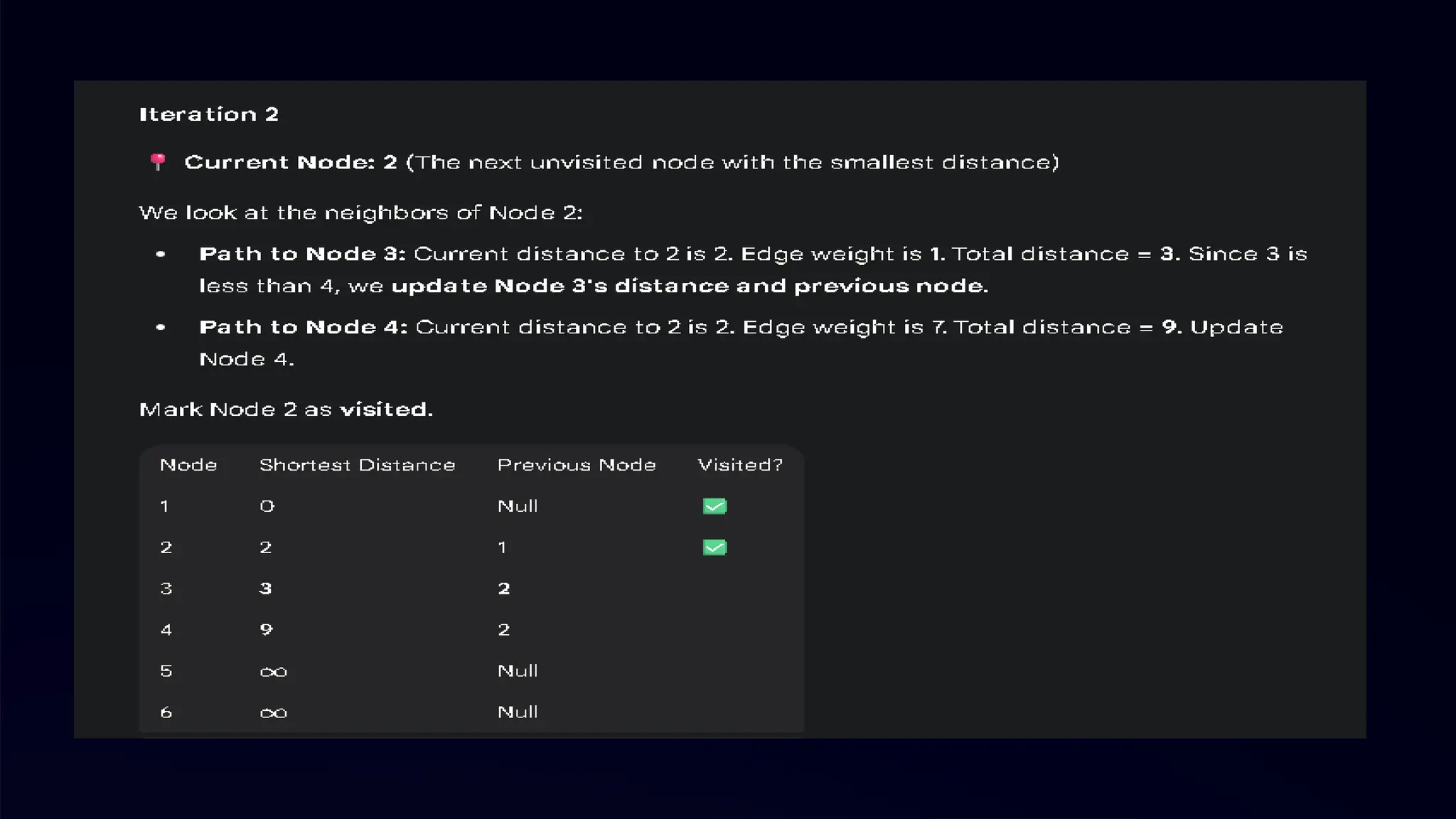This screenshot has height=819, width=1456.
Task: Click the red pushpin icon
Action: click(158, 162)
